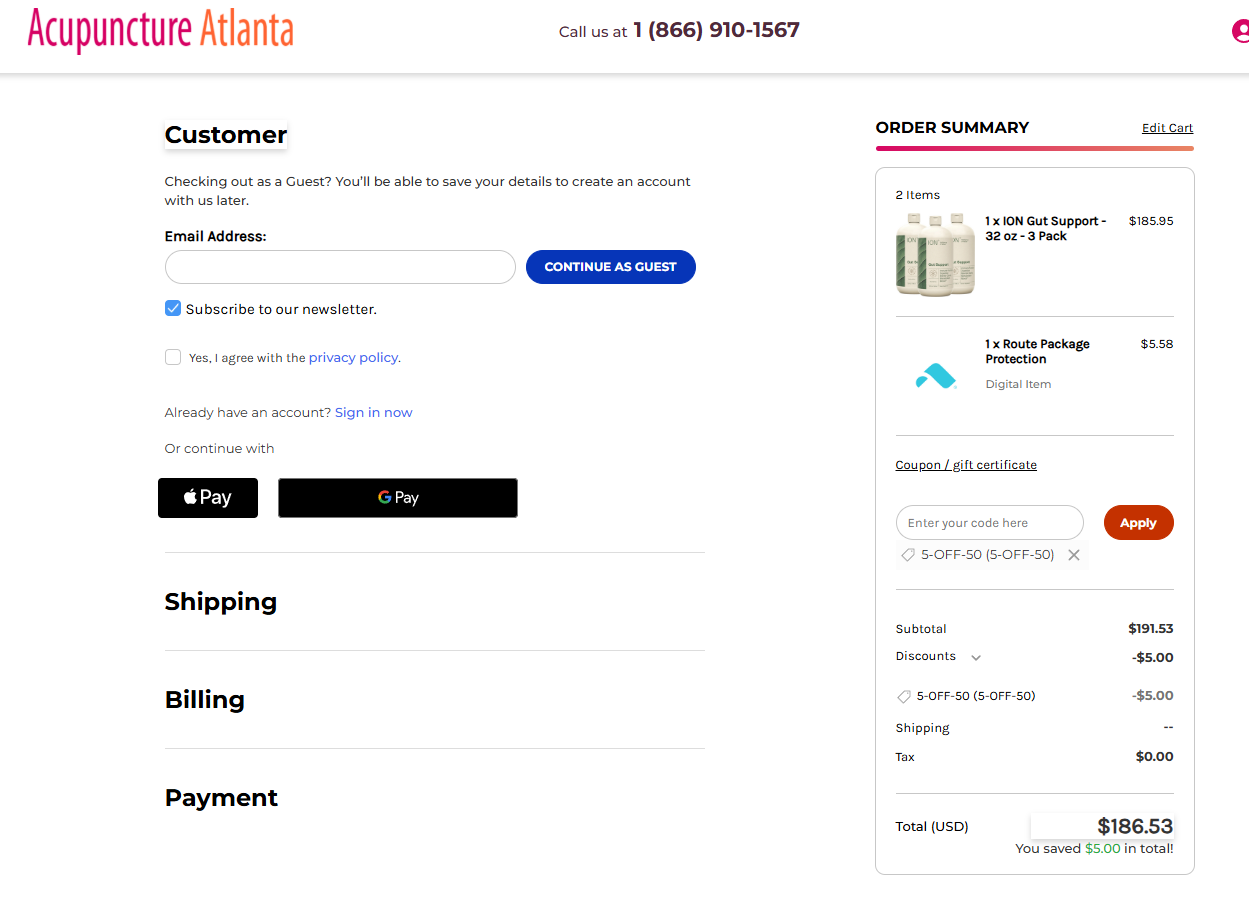
Task: Click Continue as Guest button
Action: [611, 267]
